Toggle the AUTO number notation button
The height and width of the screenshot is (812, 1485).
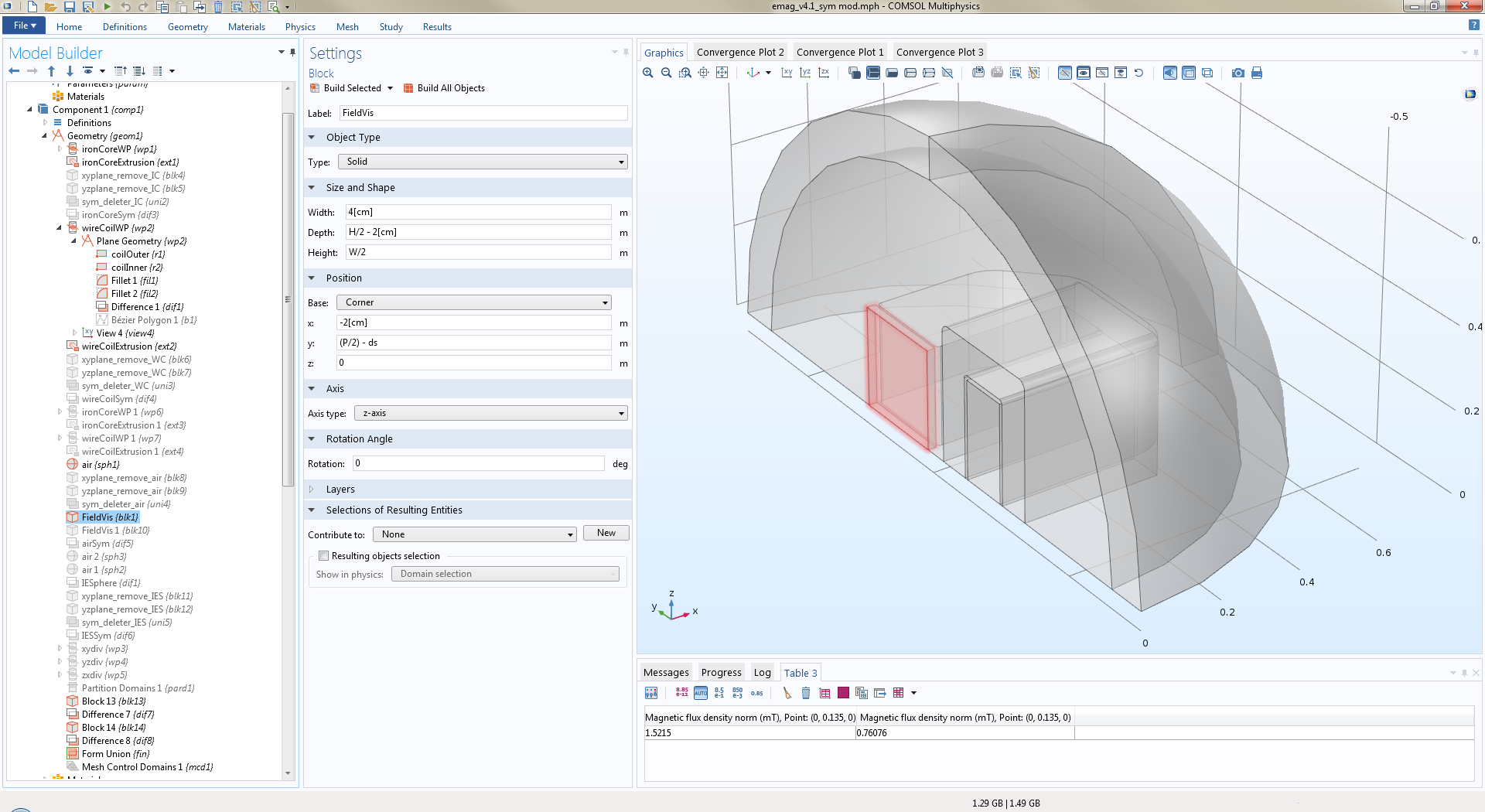coord(701,693)
